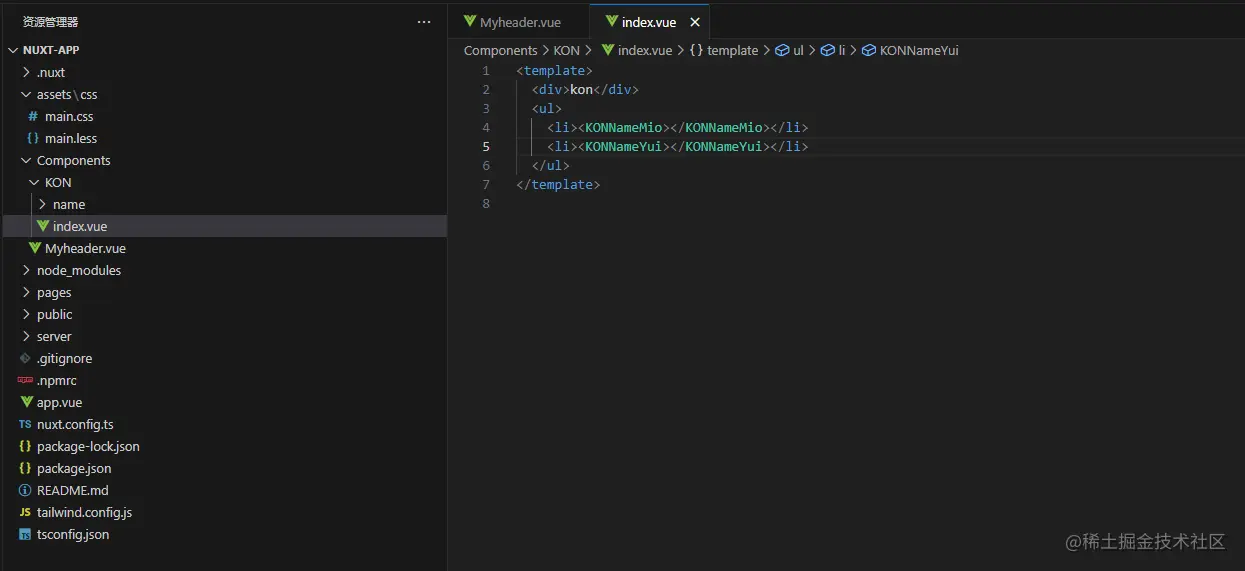
Task: Open package.json file
Action: point(74,468)
